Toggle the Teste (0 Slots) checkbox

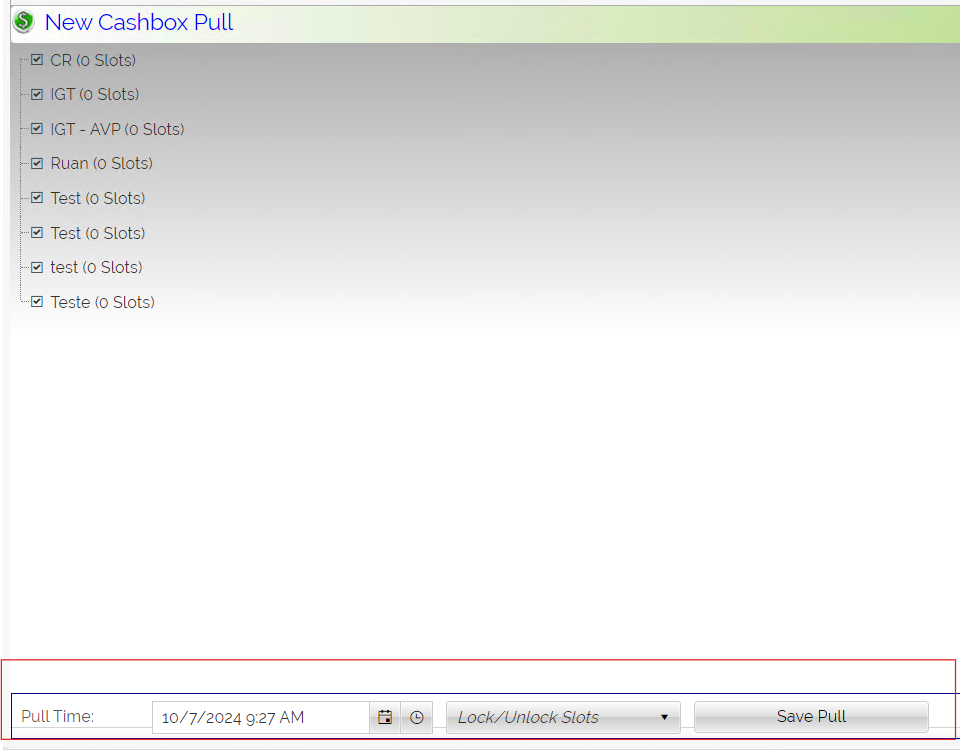tap(37, 302)
